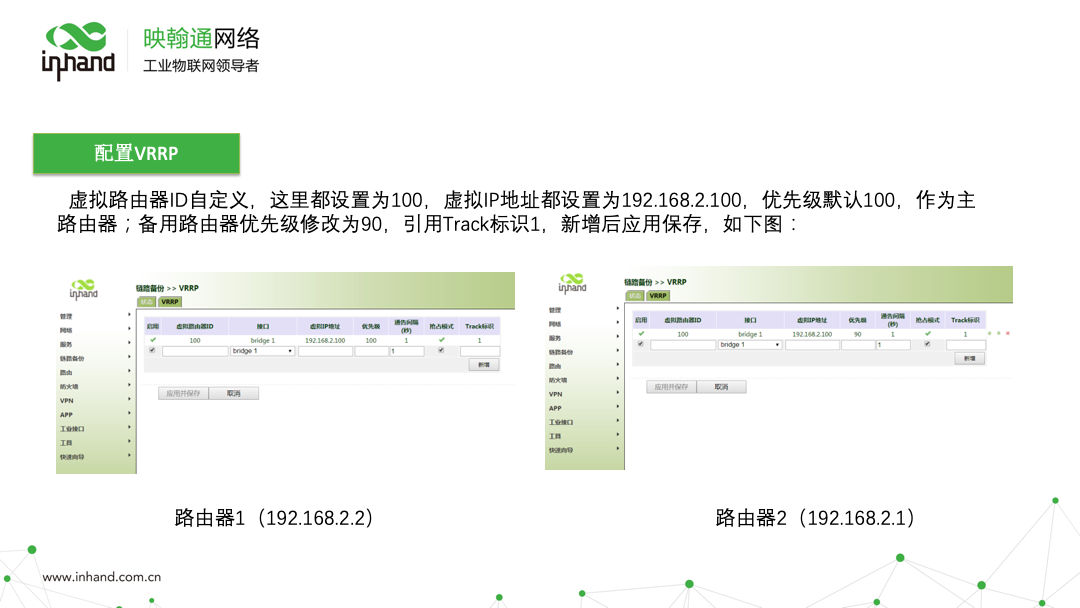Screen dimensions: 1080x608
Task: Open the www.inhand.com.cn link
Action: pos(102,577)
